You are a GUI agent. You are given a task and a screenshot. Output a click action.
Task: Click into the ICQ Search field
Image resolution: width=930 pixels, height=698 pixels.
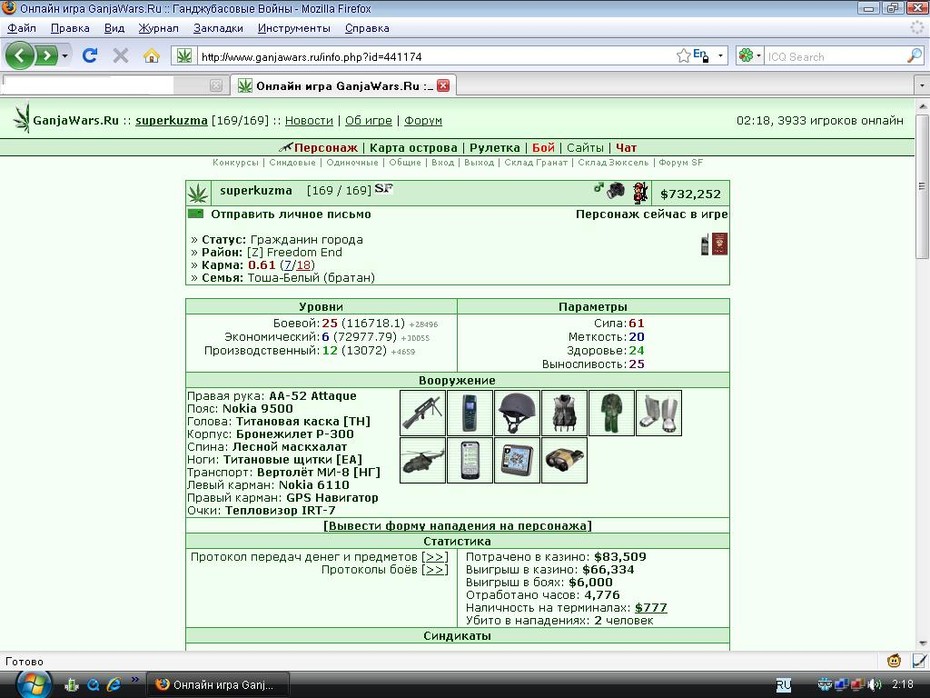835,56
